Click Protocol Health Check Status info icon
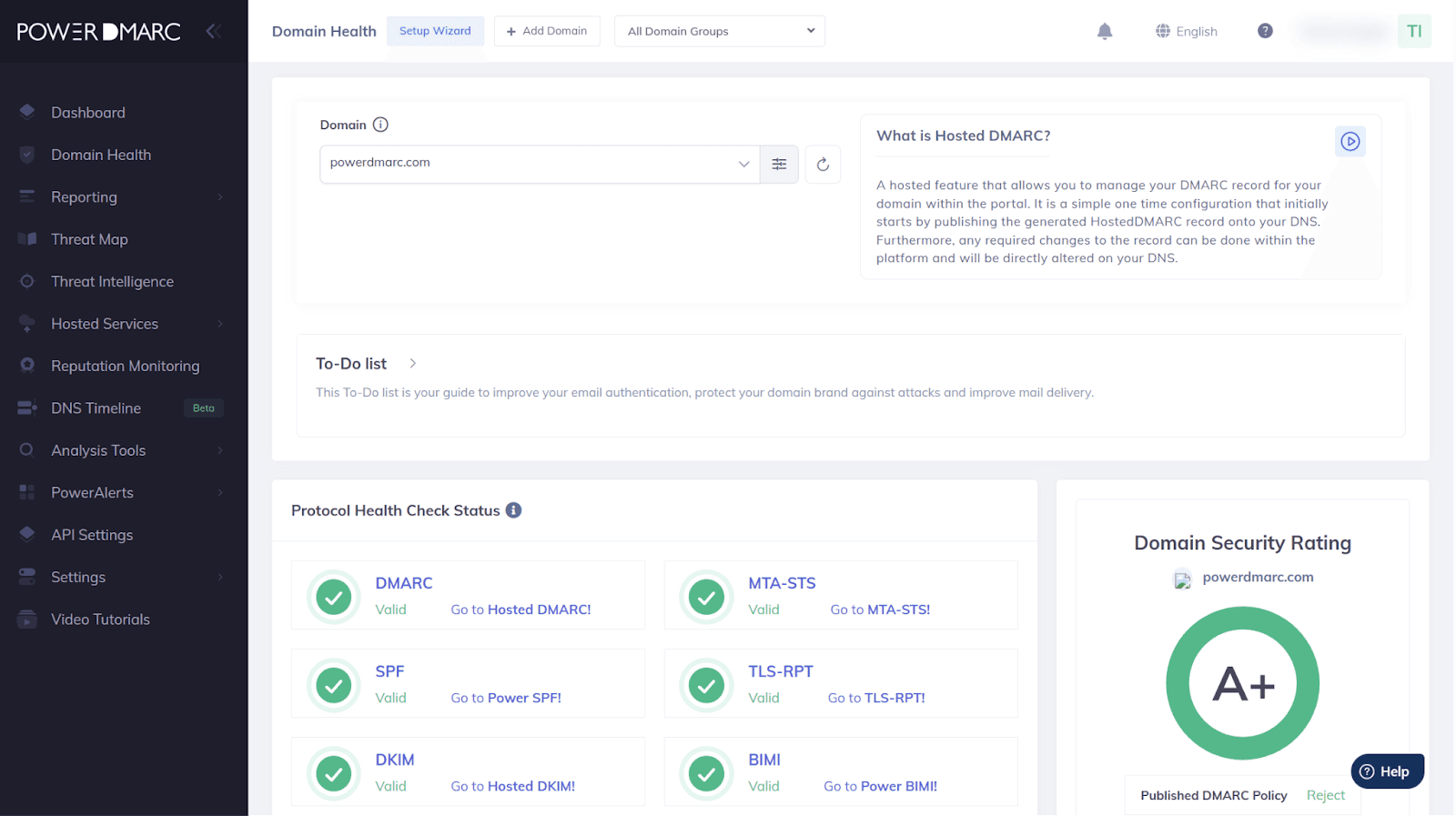 tap(513, 510)
